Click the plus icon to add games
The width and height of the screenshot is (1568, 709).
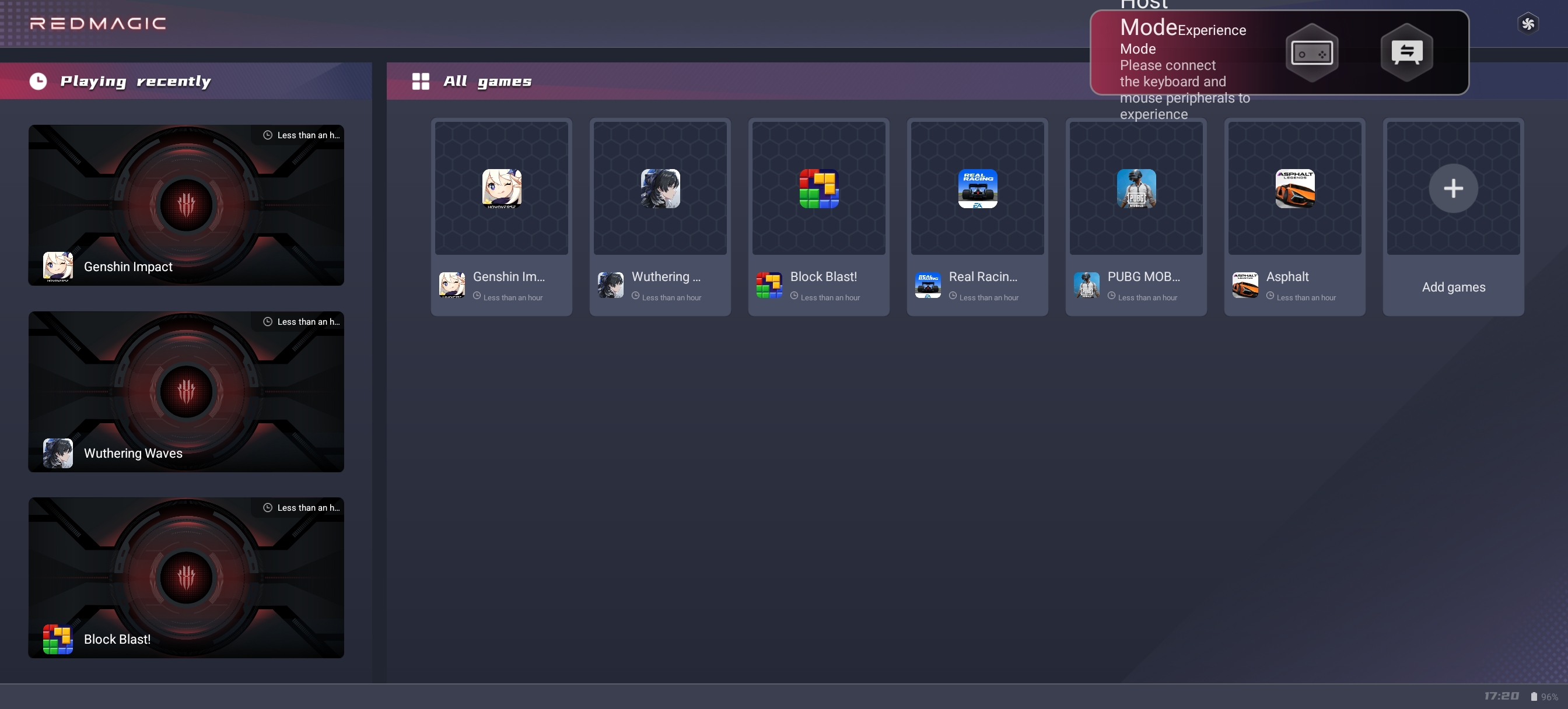coord(1453,188)
